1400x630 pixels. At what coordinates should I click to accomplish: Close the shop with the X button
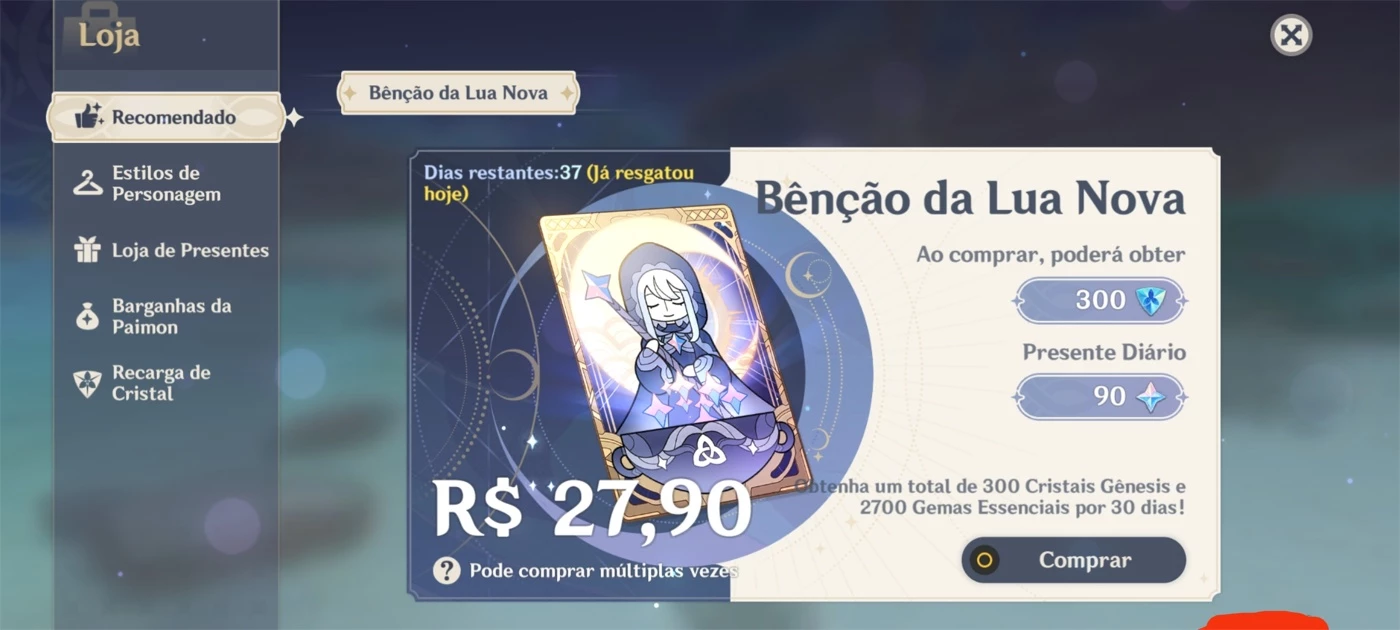1291,36
